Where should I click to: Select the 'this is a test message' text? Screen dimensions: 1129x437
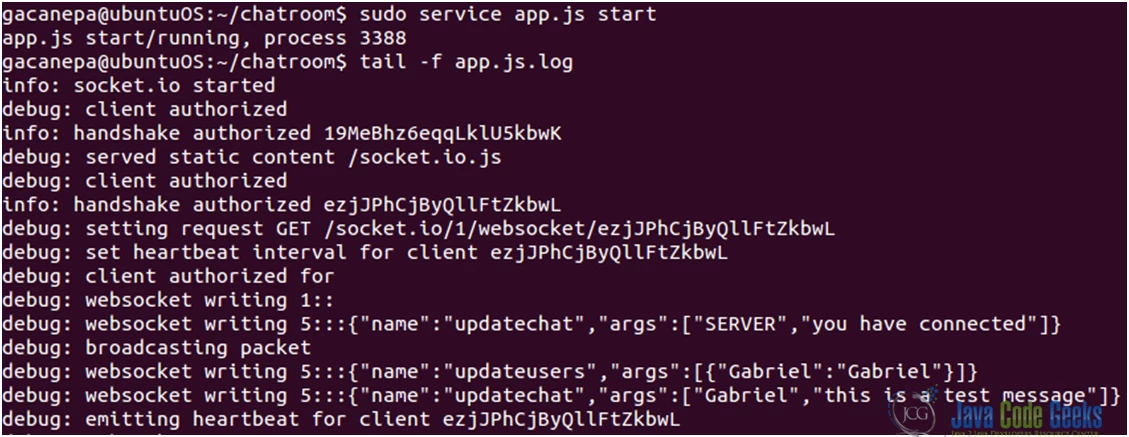pos(960,396)
